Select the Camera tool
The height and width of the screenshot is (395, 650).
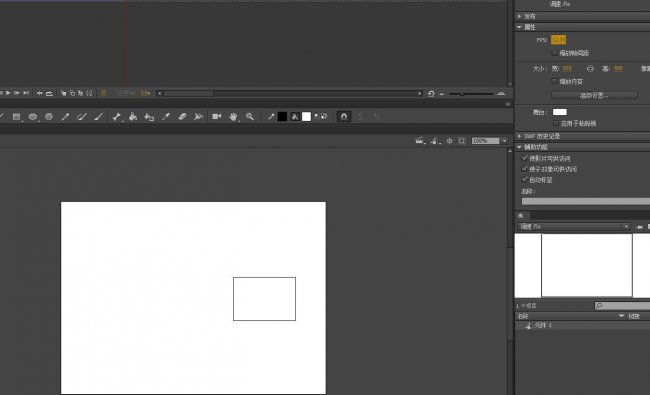(x=216, y=116)
